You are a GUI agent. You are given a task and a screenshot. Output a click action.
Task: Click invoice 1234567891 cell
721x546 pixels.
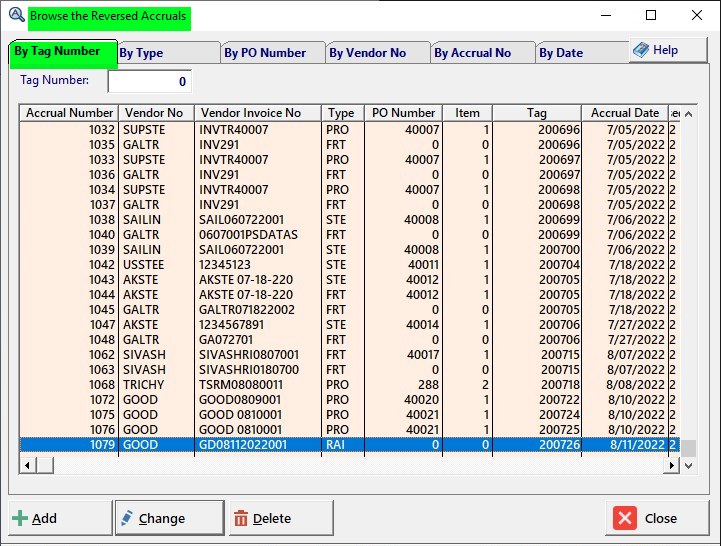pyautogui.click(x=231, y=325)
